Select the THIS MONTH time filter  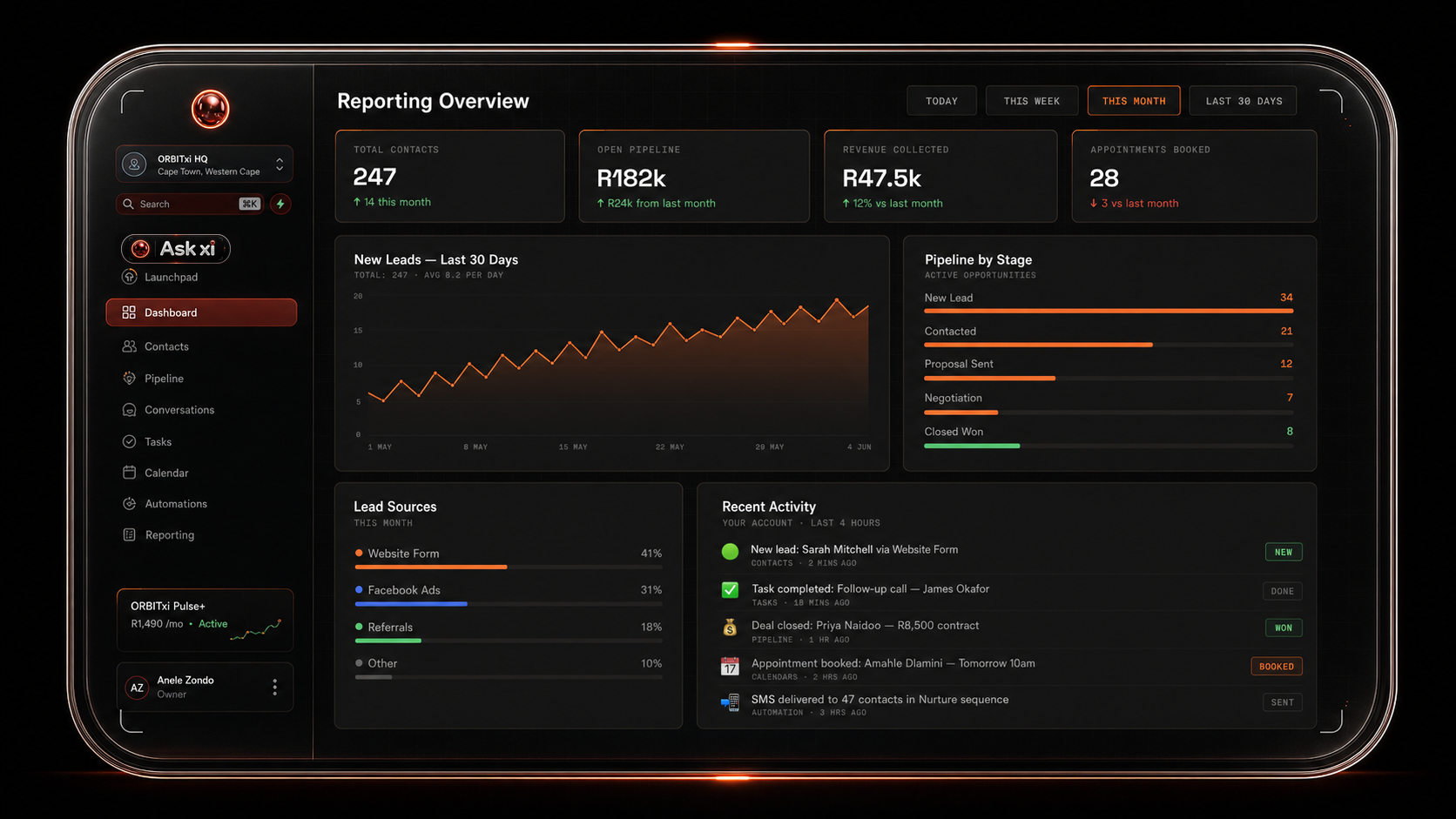[x=1134, y=101]
